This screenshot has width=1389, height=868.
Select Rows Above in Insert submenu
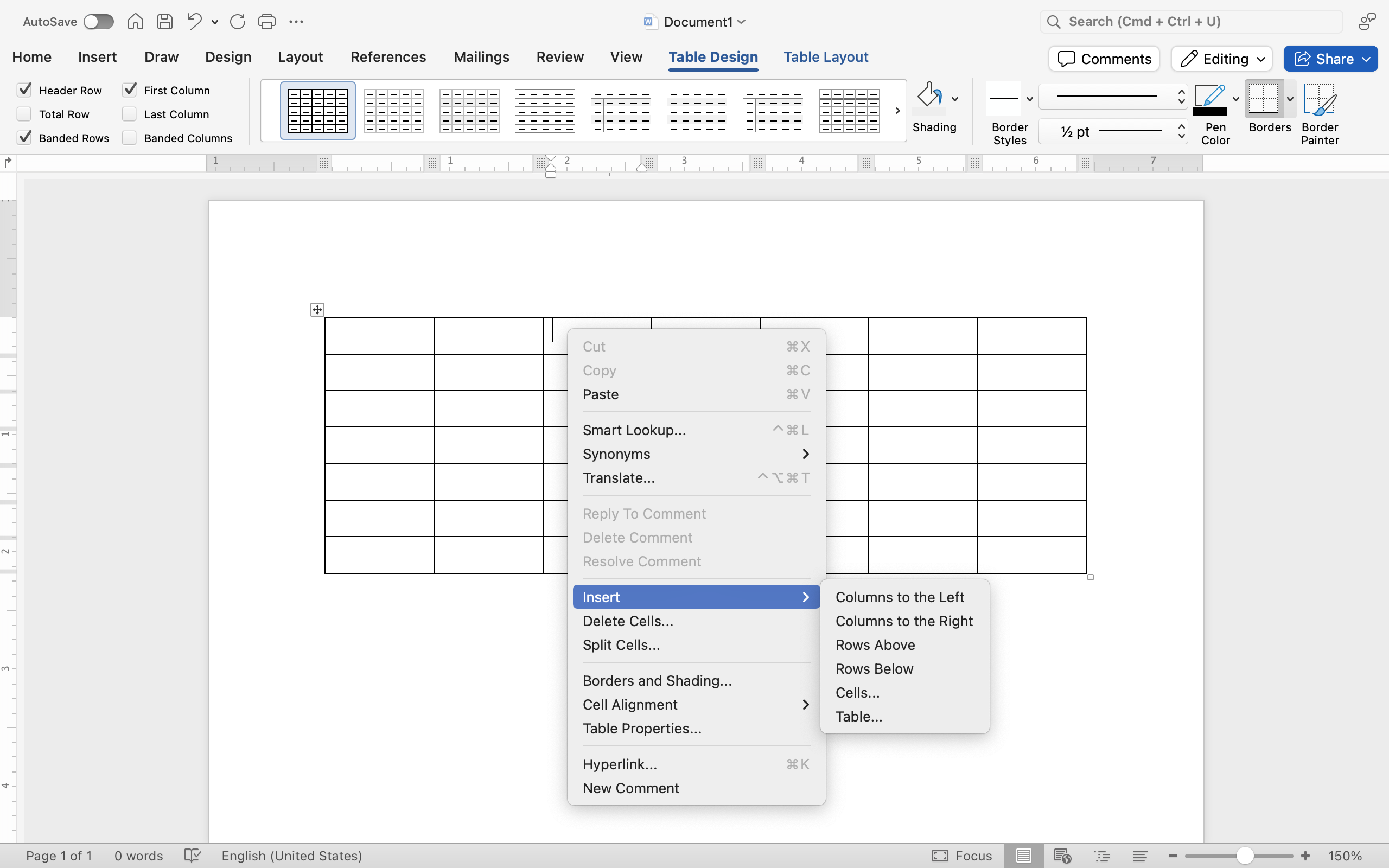[x=904, y=644]
